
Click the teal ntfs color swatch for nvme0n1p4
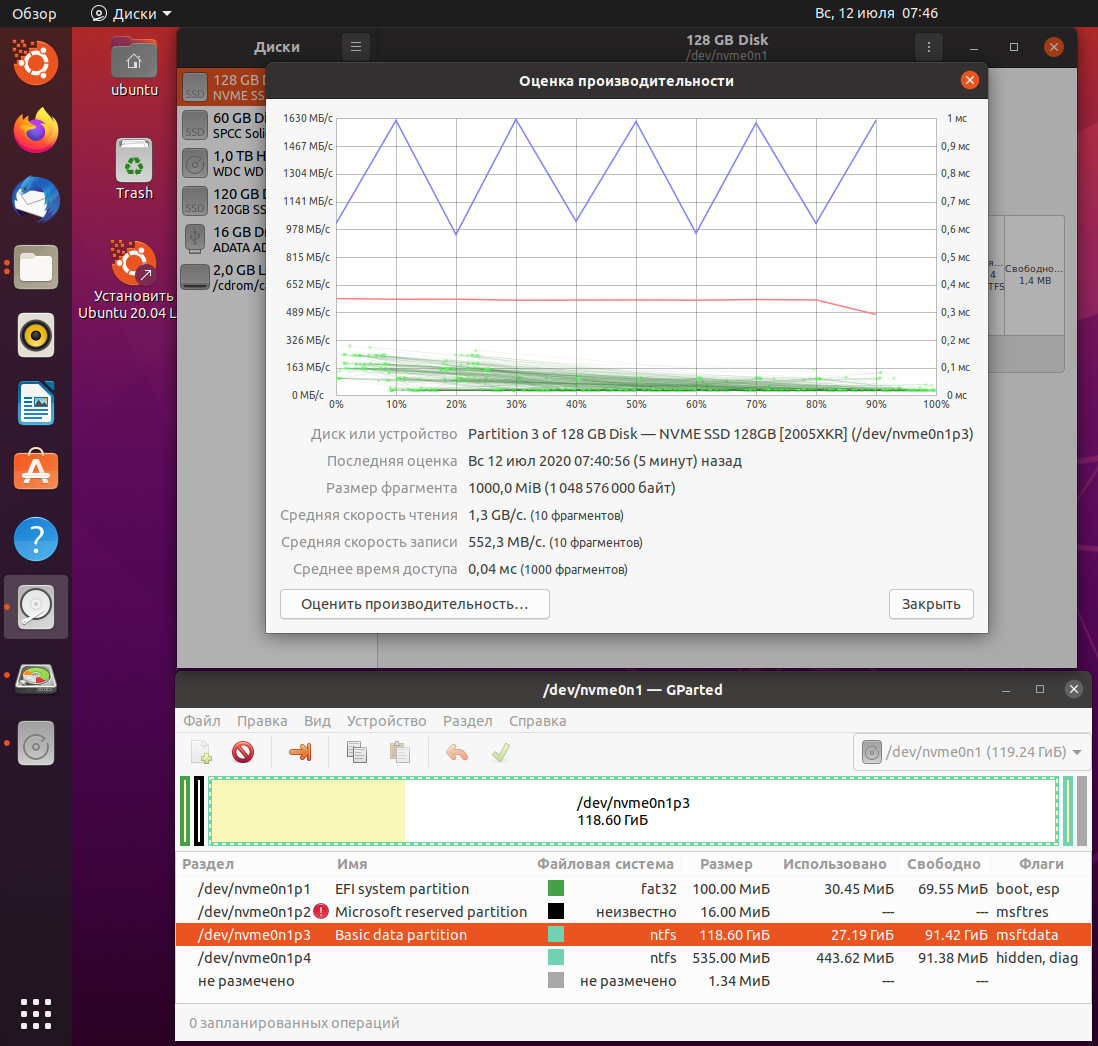tap(556, 958)
